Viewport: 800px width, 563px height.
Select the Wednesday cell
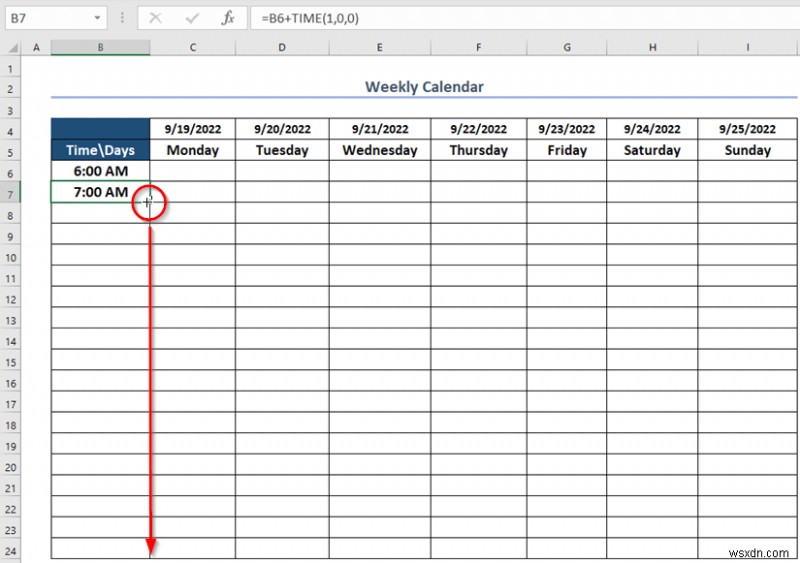pos(380,150)
